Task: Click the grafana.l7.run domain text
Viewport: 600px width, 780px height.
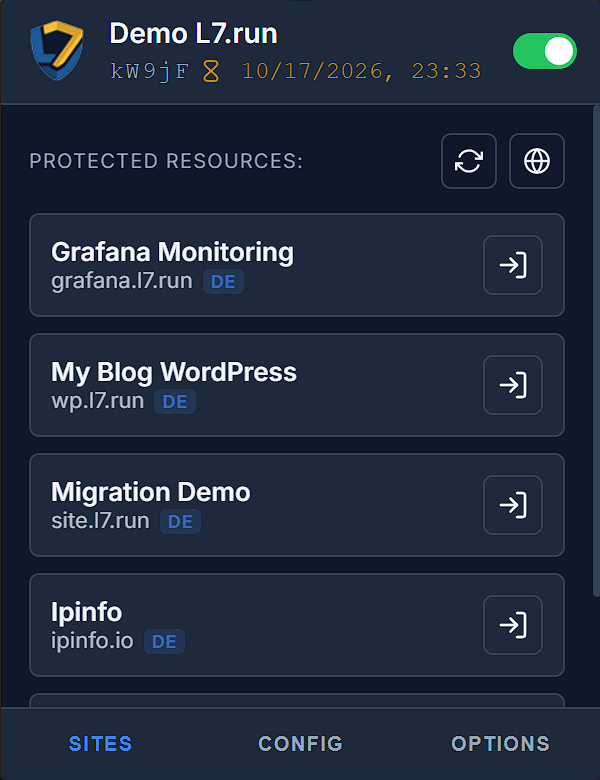Action: tap(122, 281)
